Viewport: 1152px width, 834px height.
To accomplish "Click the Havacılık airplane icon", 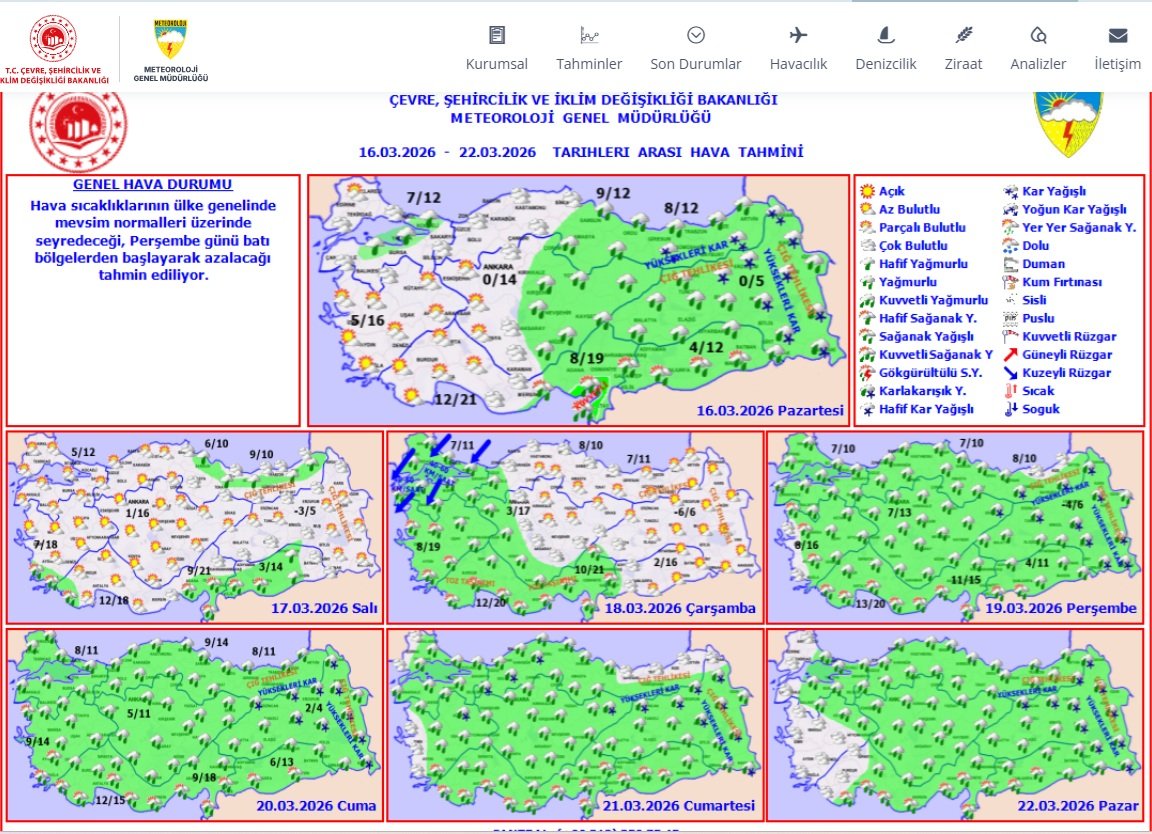I will 798,36.
